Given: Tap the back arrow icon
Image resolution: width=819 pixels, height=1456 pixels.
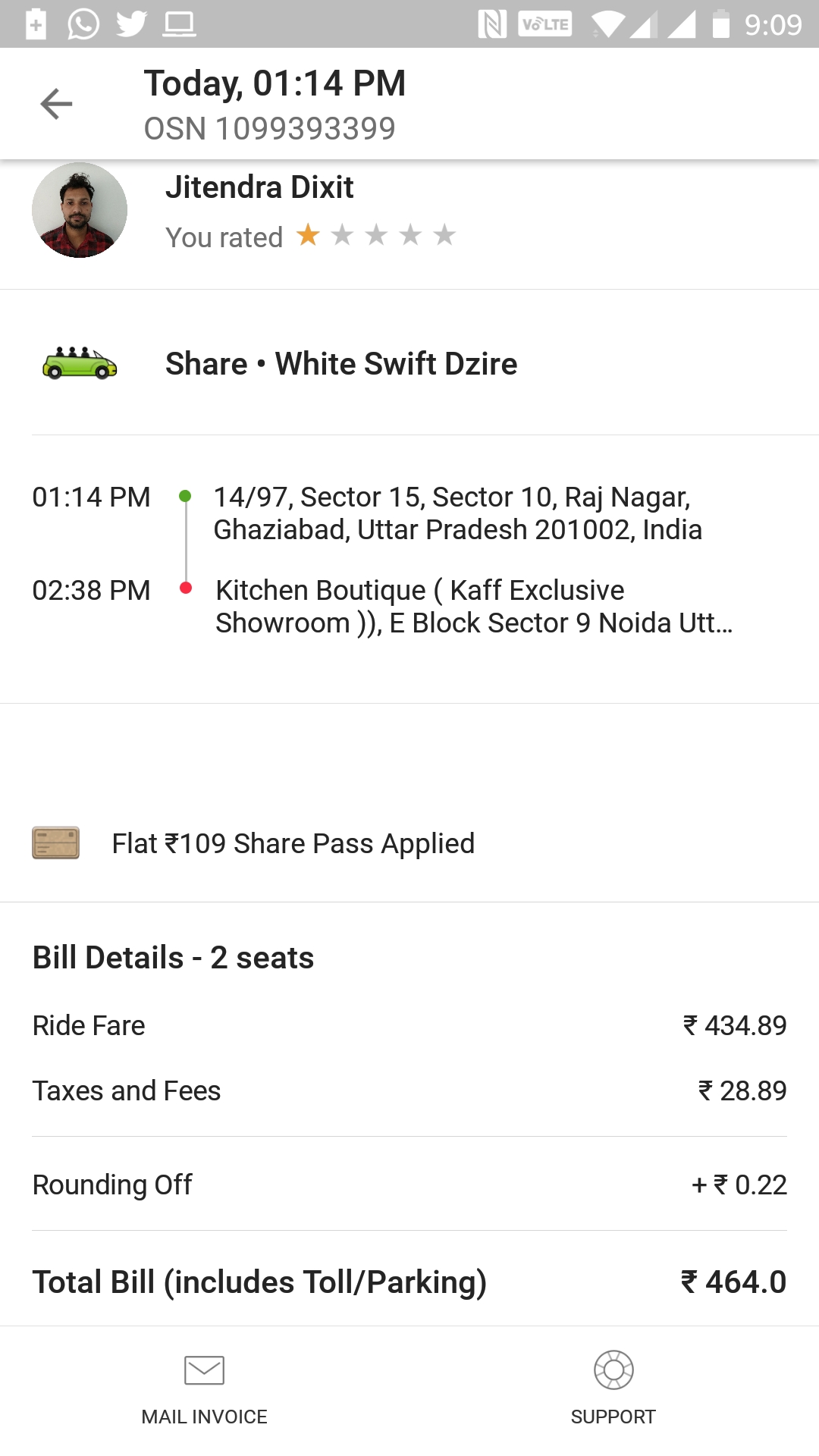Looking at the screenshot, I should [x=56, y=104].
